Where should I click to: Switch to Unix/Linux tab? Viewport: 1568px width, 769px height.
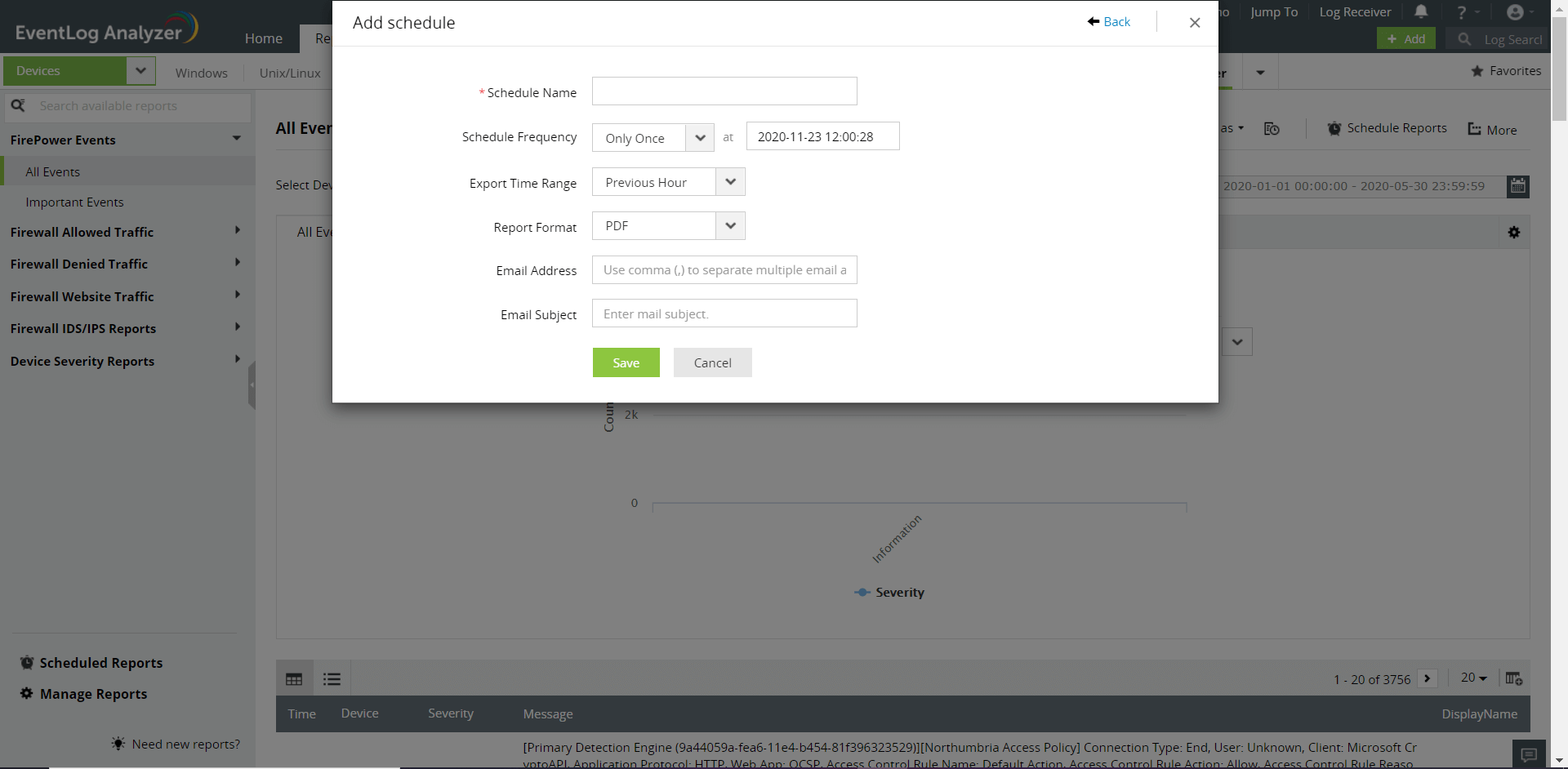(290, 73)
